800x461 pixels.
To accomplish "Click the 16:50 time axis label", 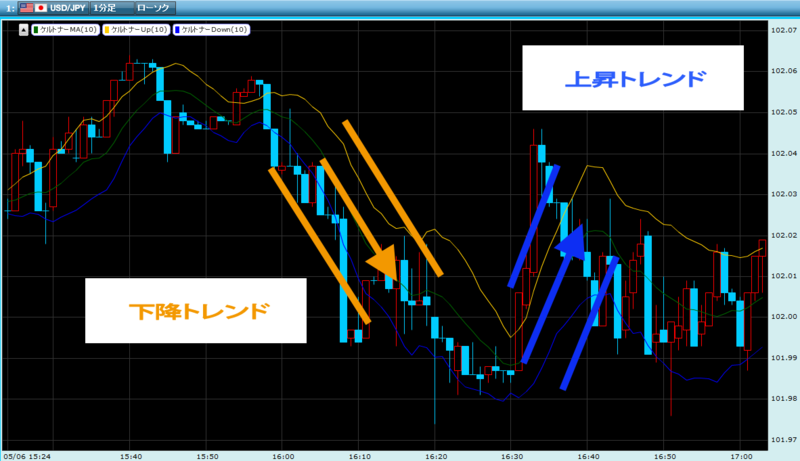I will pos(665,456).
